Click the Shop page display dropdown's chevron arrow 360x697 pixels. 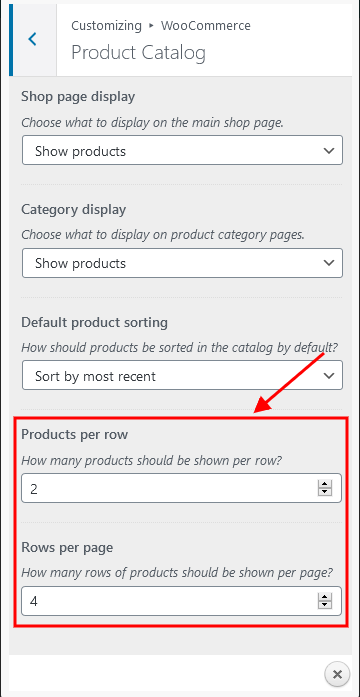[x=329, y=151]
